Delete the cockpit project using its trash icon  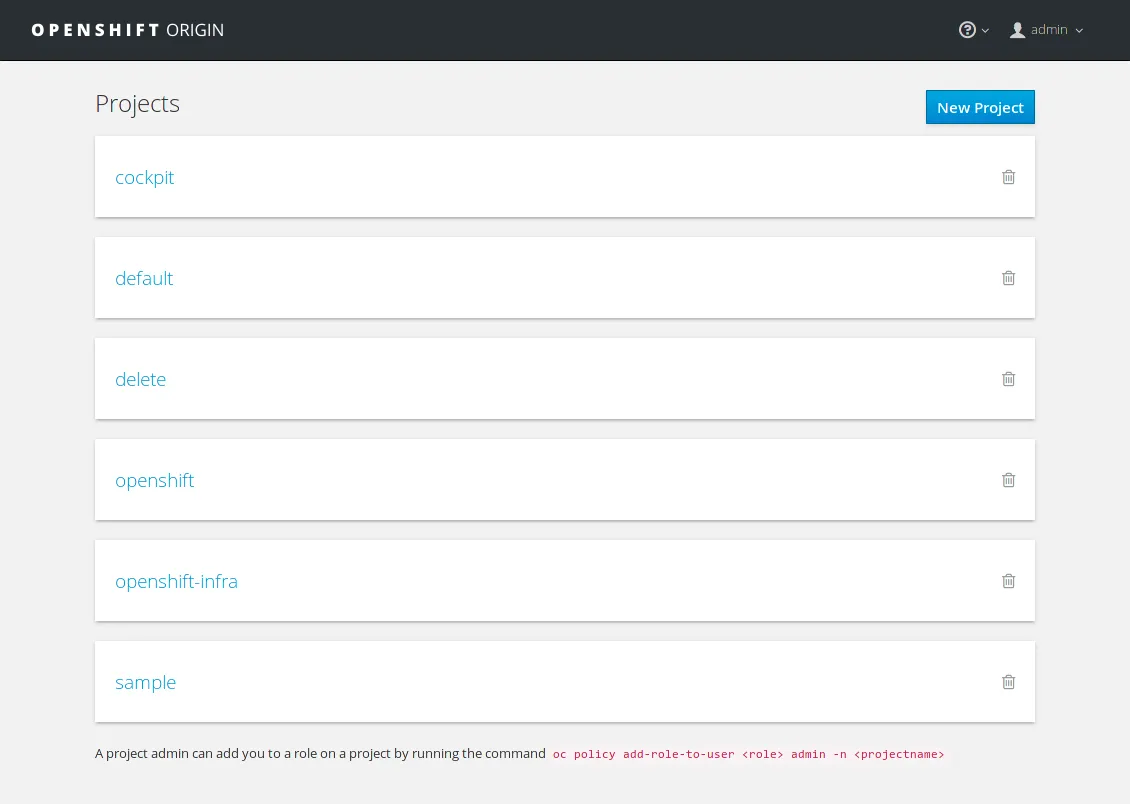click(1008, 177)
